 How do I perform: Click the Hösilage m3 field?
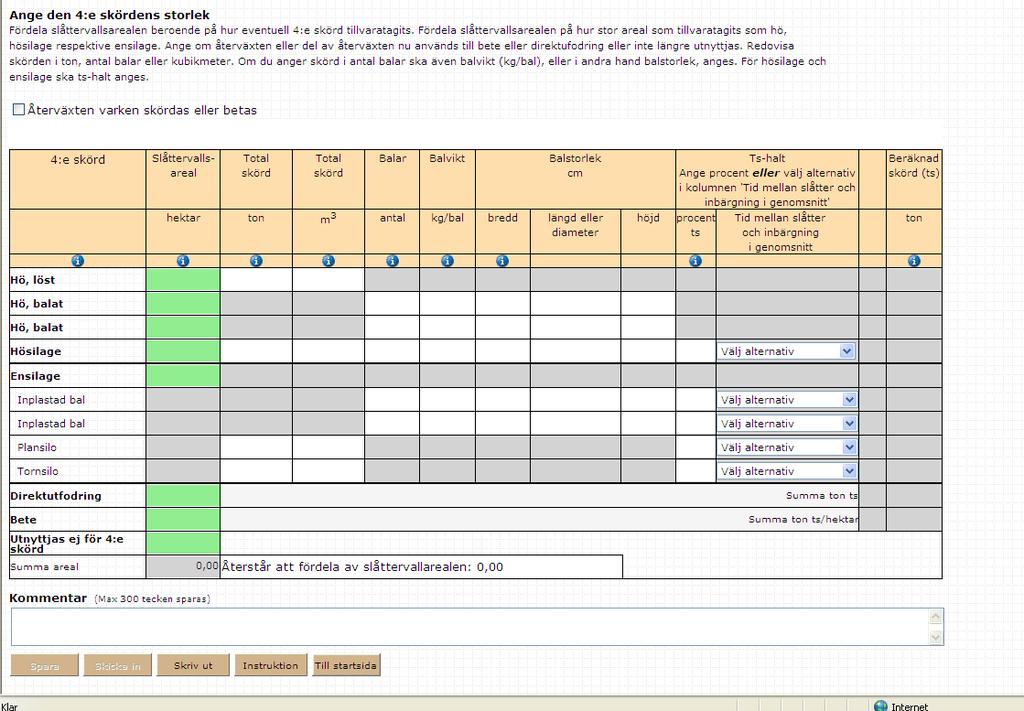(x=328, y=351)
